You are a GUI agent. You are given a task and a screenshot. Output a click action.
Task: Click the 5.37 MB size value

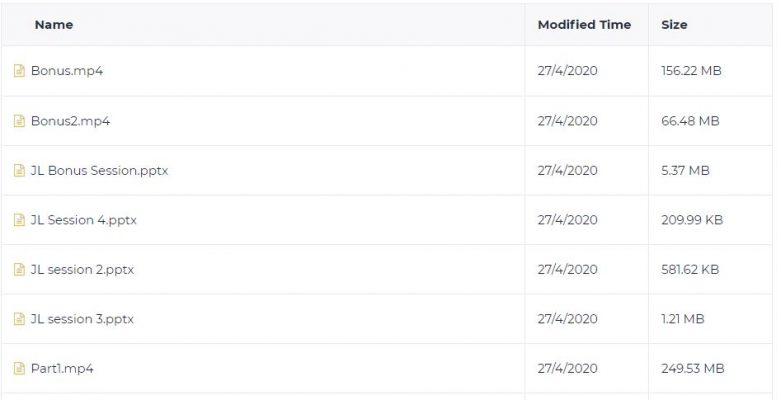click(x=685, y=170)
